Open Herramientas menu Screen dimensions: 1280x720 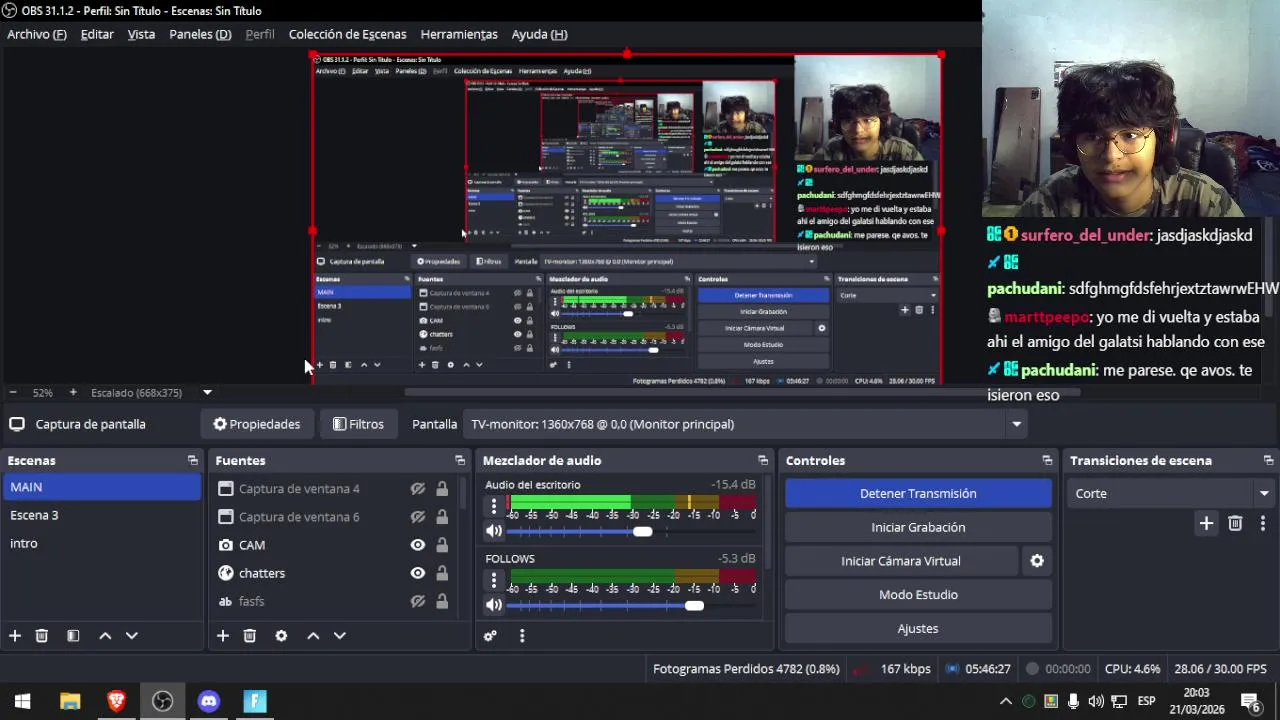coord(459,34)
